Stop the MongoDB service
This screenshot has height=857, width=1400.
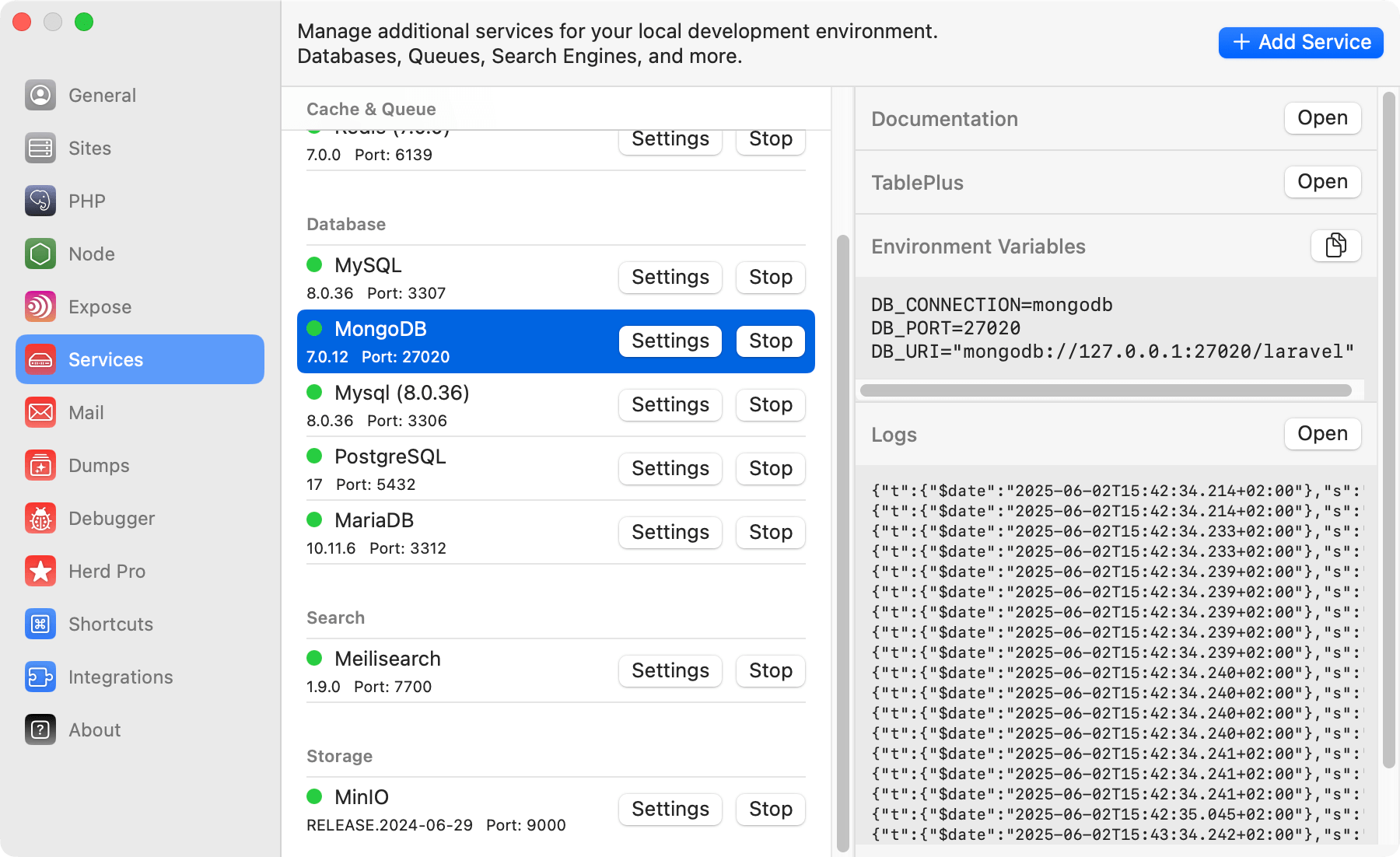[x=770, y=341]
